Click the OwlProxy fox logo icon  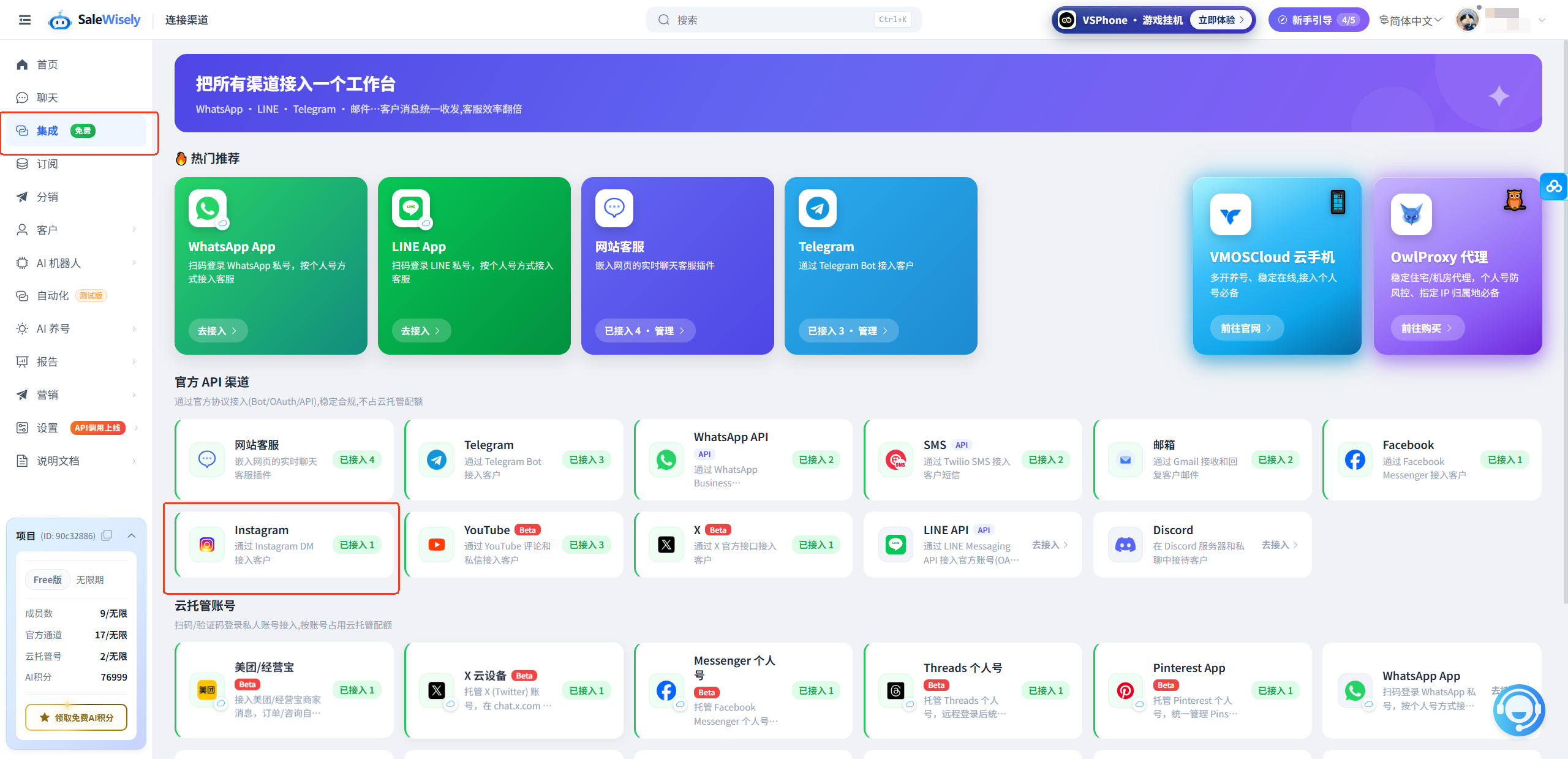[x=1411, y=215]
